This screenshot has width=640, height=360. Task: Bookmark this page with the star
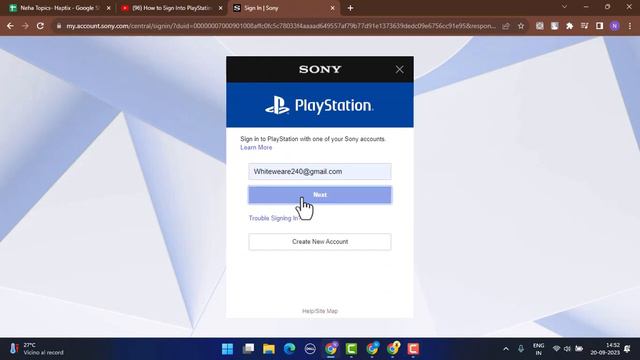pos(521,26)
